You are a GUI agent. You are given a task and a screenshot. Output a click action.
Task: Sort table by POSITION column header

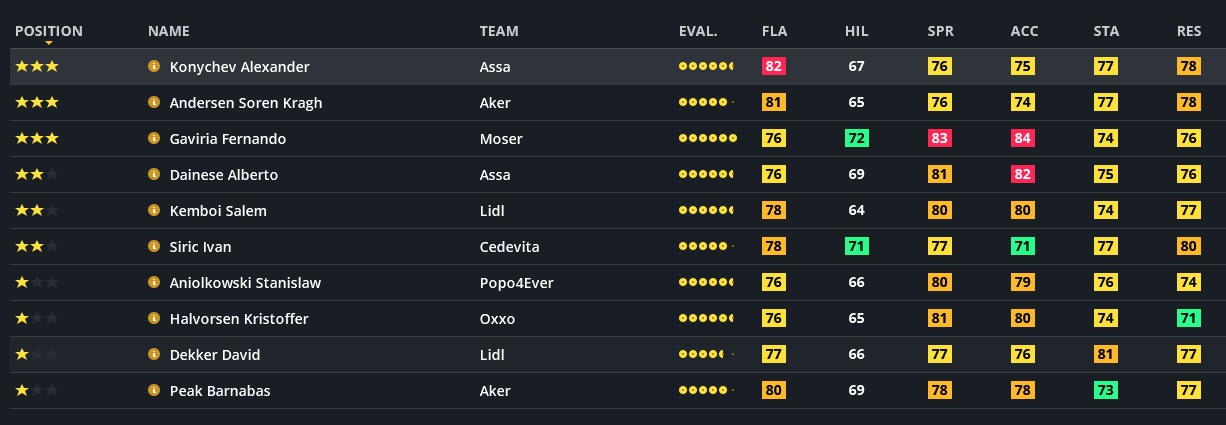(x=48, y=31)
